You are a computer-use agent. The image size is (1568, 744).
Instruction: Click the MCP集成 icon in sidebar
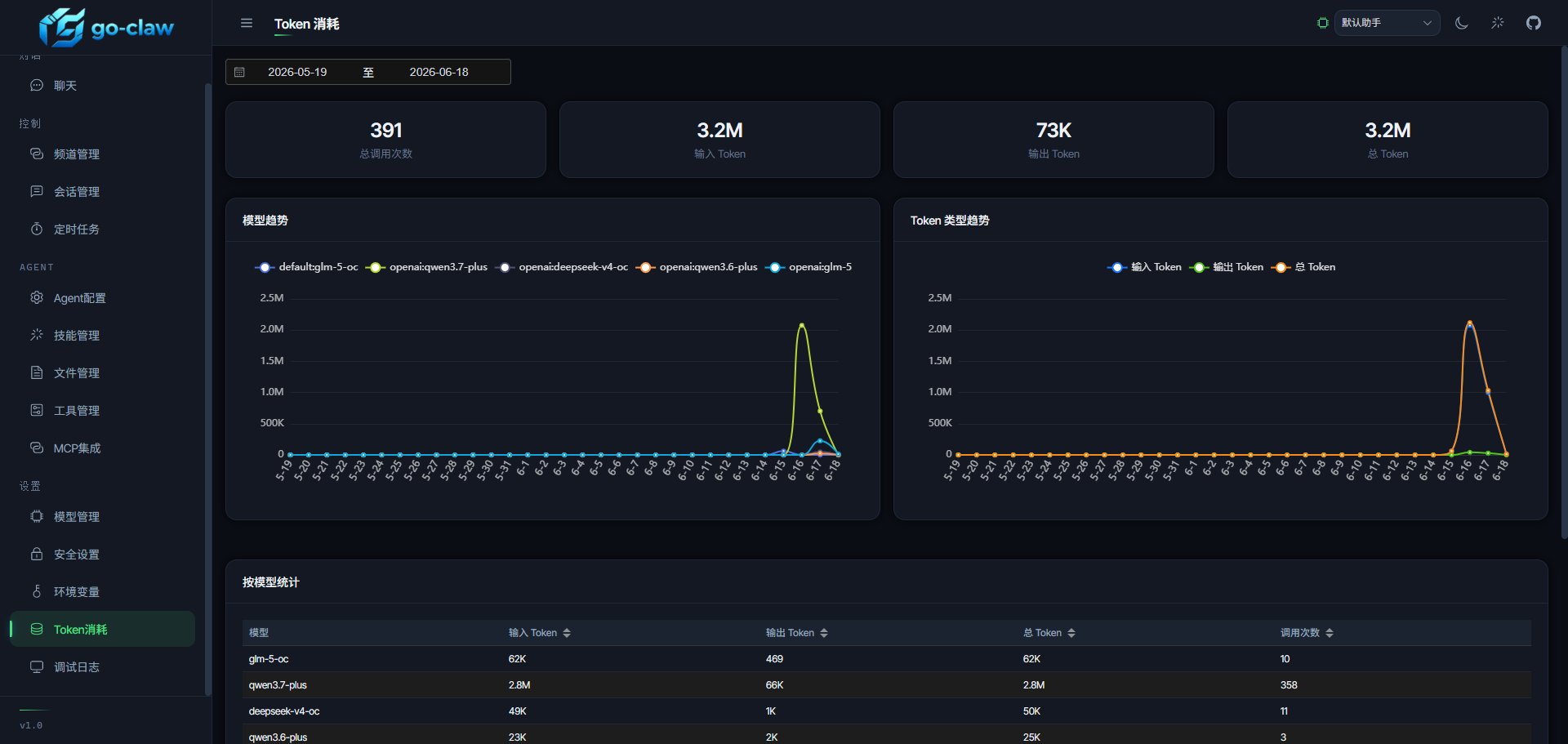coord(37,448)
